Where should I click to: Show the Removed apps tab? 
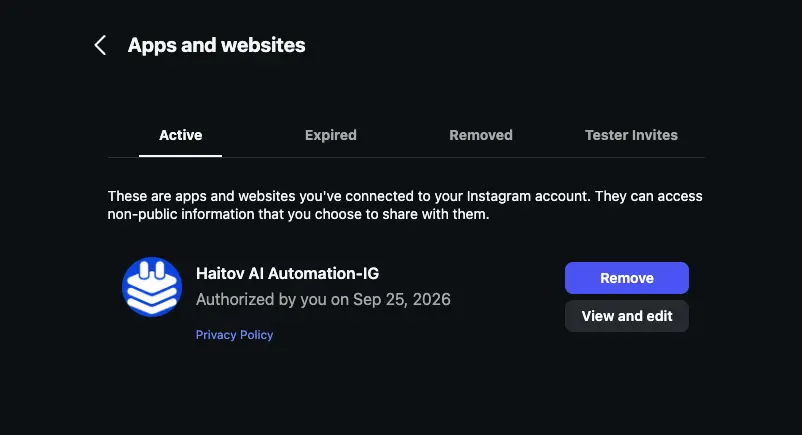pos(481,135)
